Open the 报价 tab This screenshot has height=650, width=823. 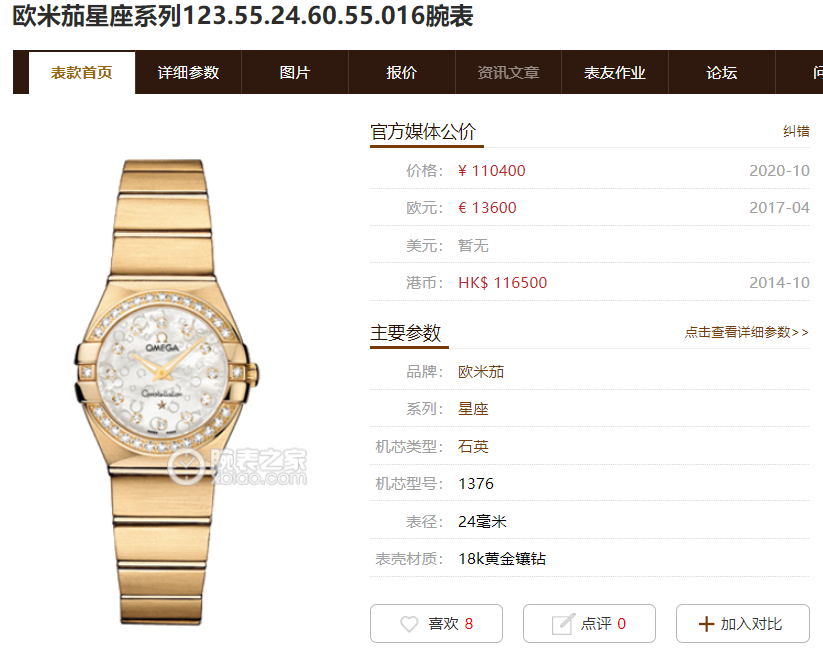(402, 72)
